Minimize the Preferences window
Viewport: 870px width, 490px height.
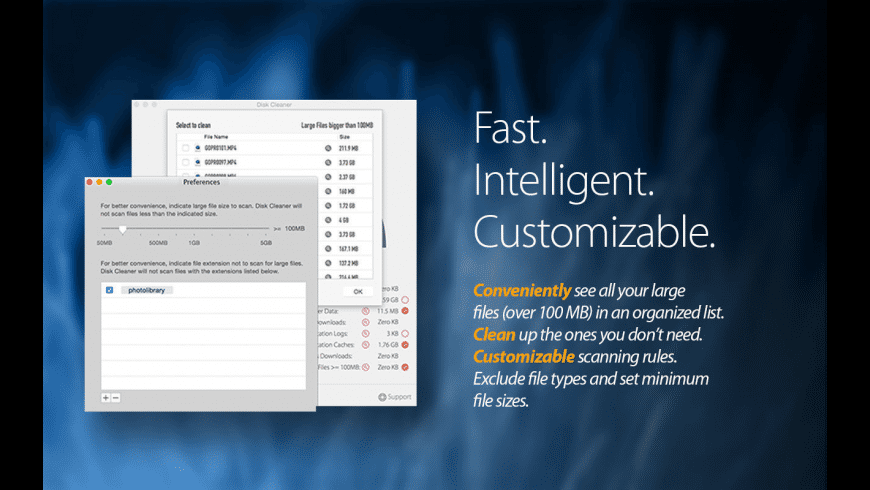(99, 182)
